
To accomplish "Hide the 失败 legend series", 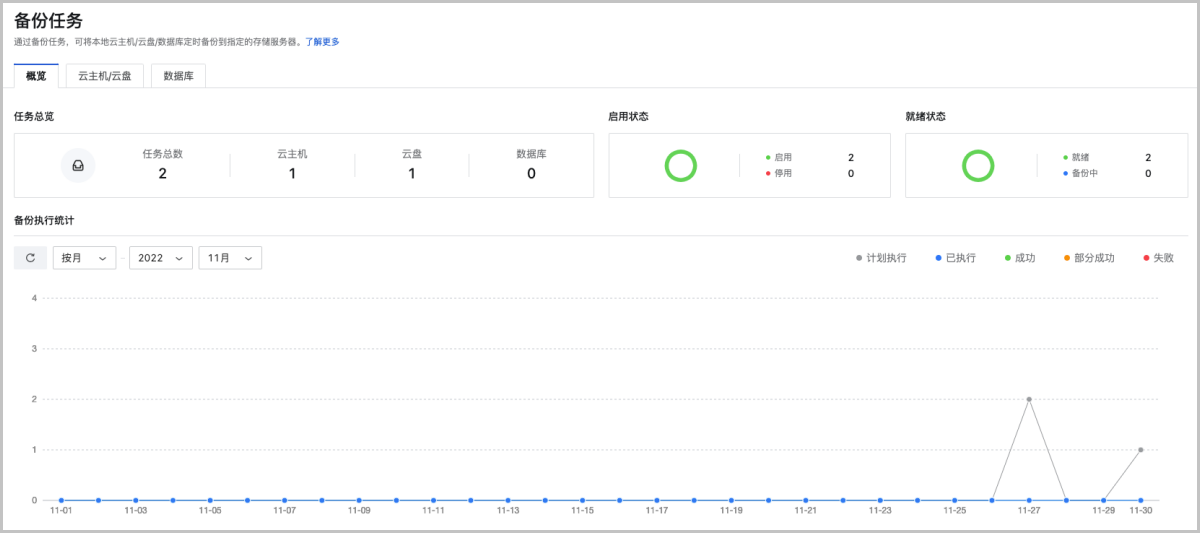I will 1157,258.
